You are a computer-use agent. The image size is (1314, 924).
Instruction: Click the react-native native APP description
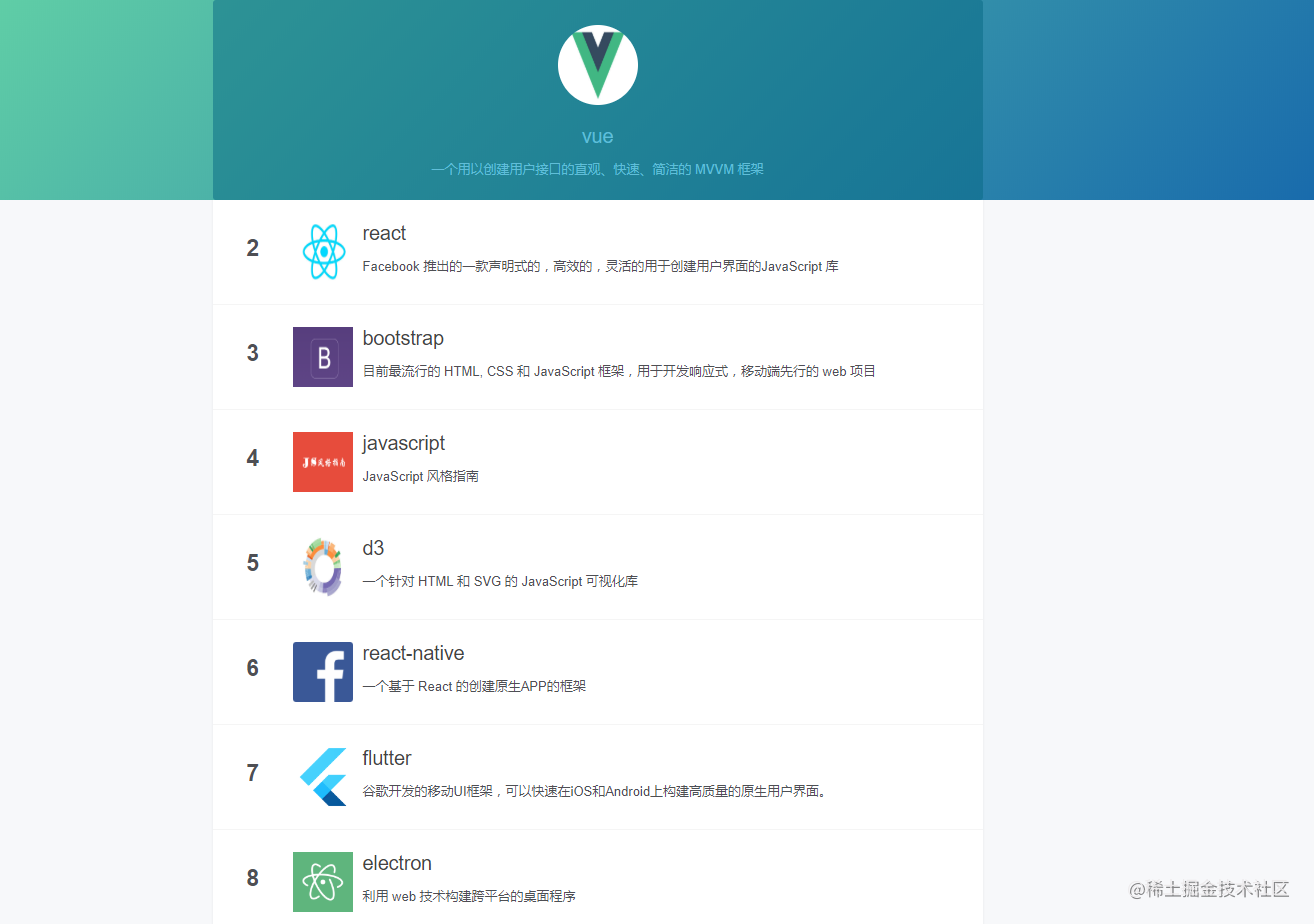(474, 686)
